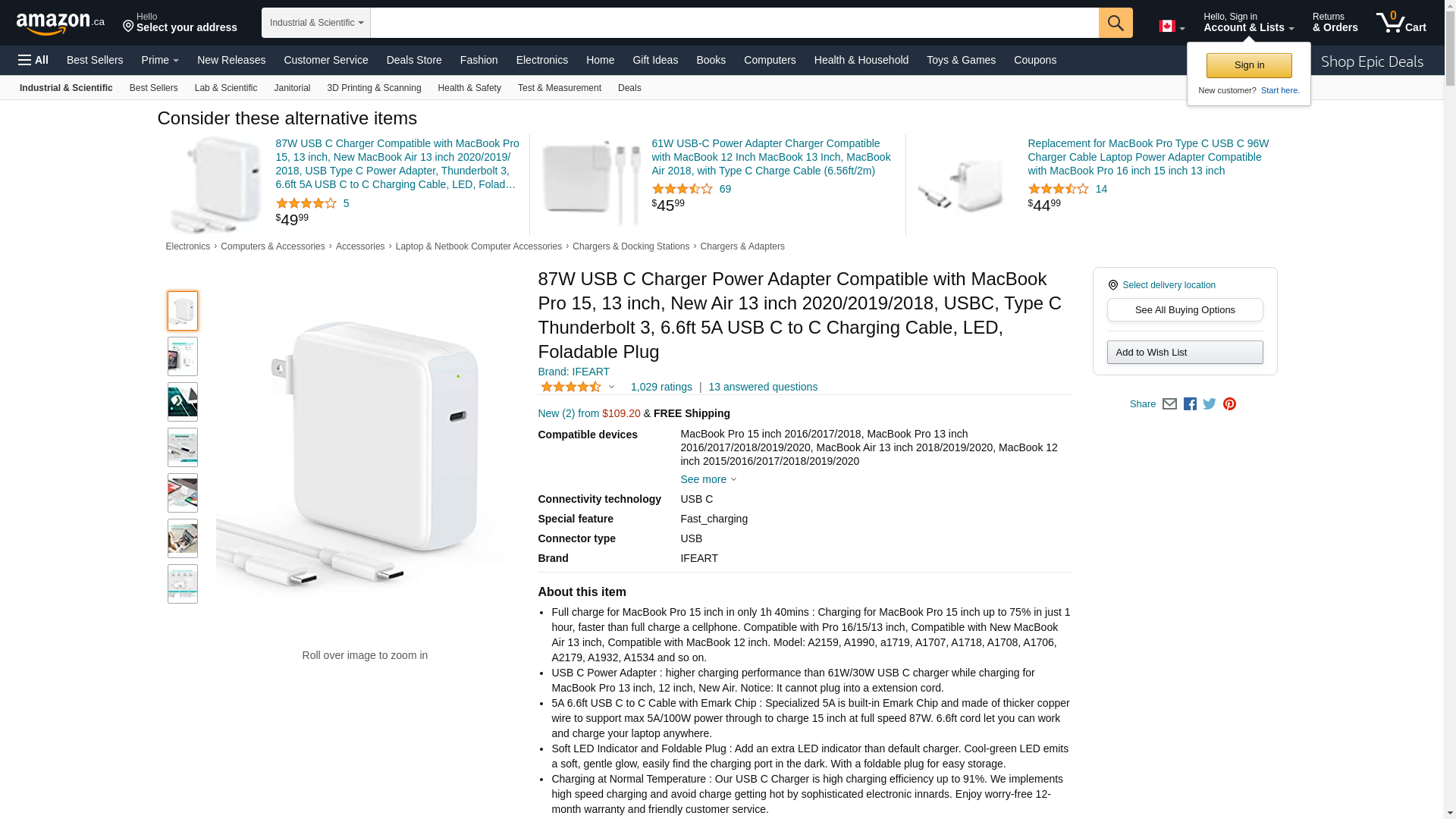Click the yellow Sign in button
The width and height of the screenshot is (1456, 819).
[x=1249, y=65]
